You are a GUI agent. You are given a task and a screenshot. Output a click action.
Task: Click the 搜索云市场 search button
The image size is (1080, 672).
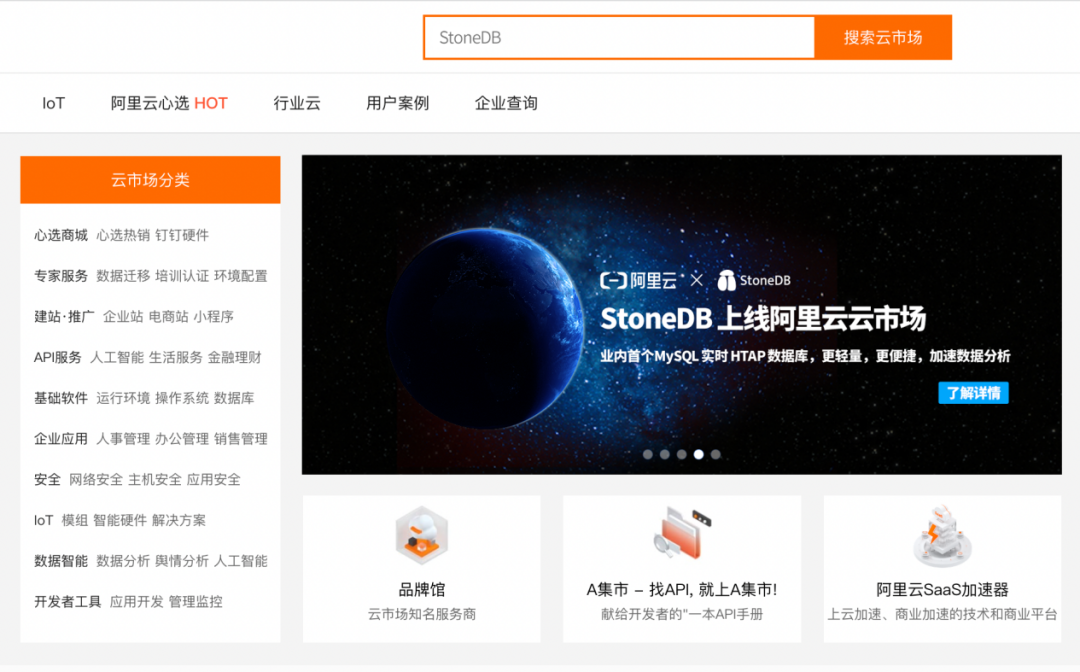coord(884,37)
